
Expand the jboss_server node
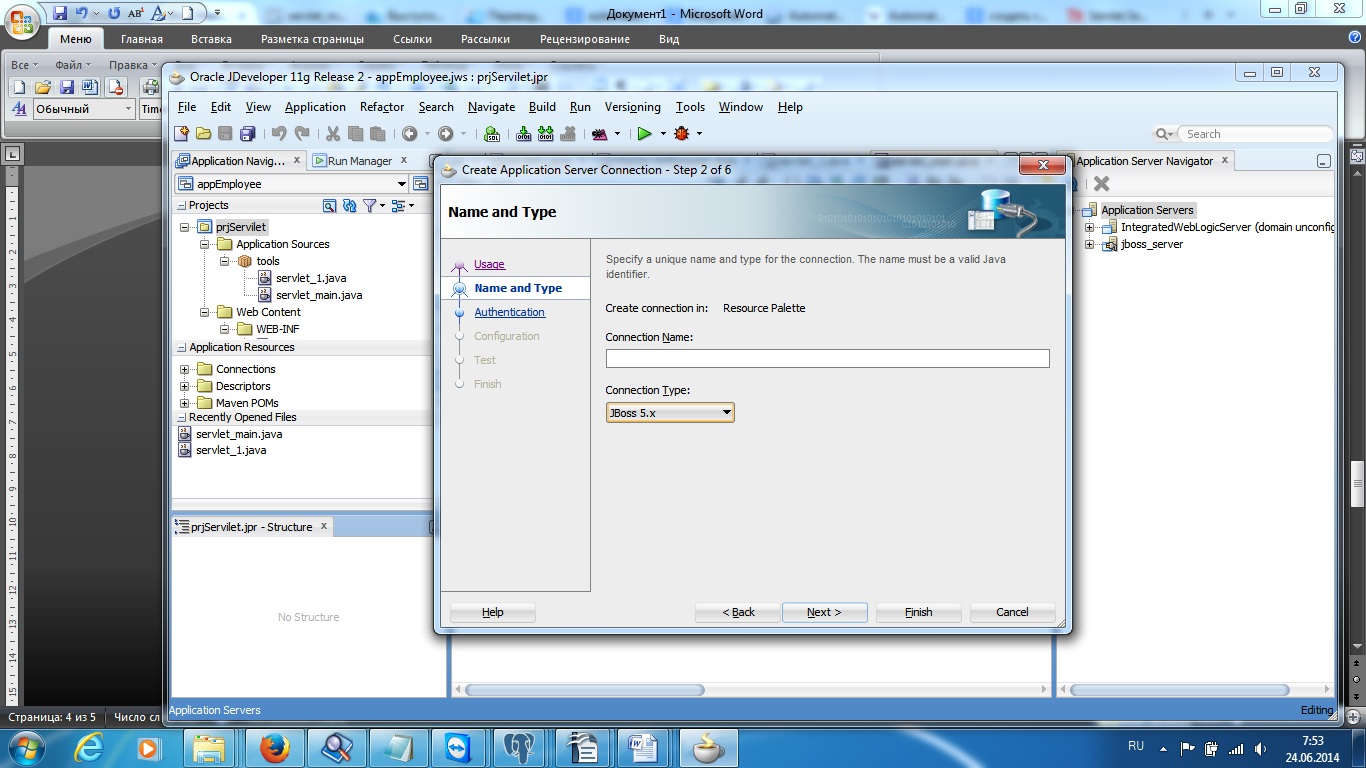click(x=1089, y=244)
